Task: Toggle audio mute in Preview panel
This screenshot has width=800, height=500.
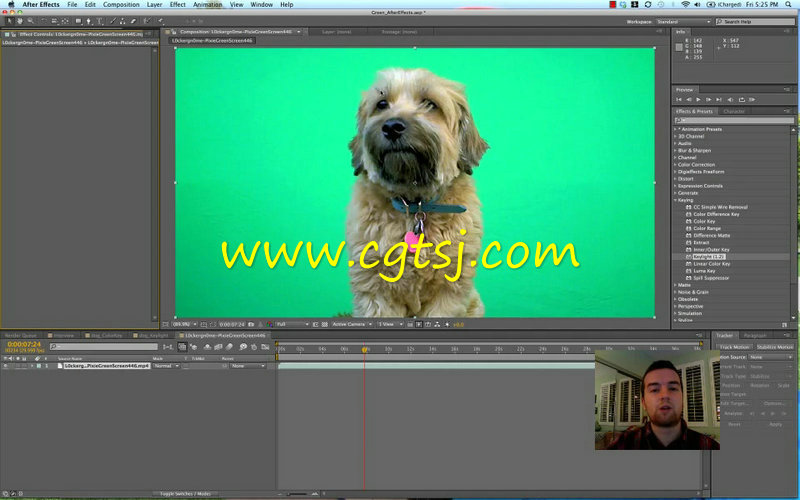Action: tap(730, 99)
